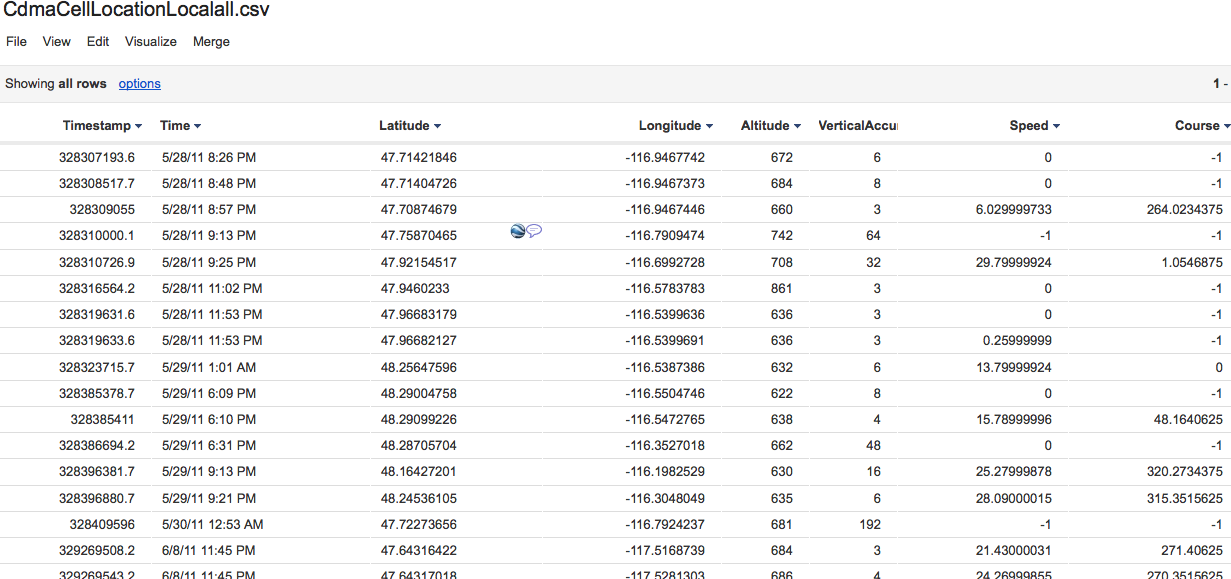Viewport: 1231px width, 579px height.
Task: Open the Edit menu
Action: pyautogui.click(x=98, y=42)
